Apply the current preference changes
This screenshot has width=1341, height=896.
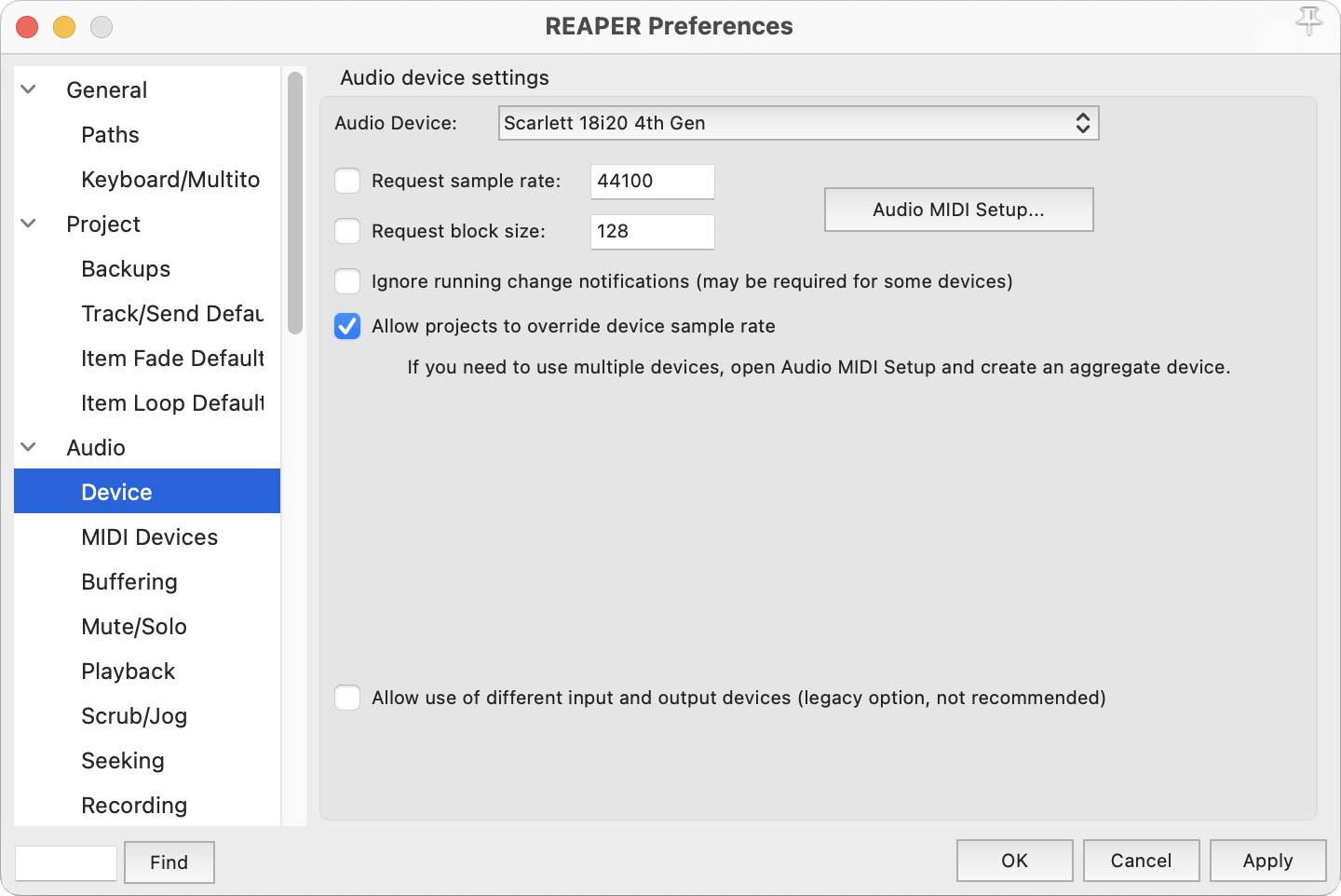1268,861
